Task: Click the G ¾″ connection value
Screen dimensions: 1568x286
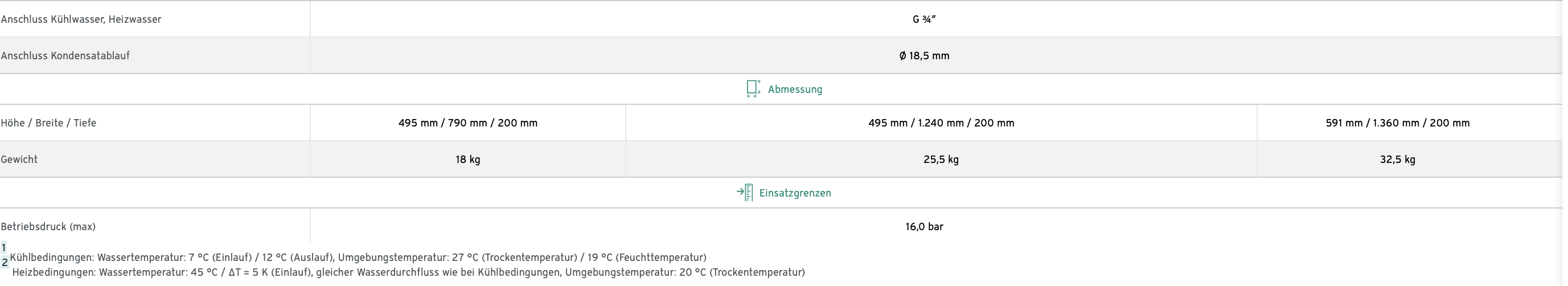Action: point(924,19)
